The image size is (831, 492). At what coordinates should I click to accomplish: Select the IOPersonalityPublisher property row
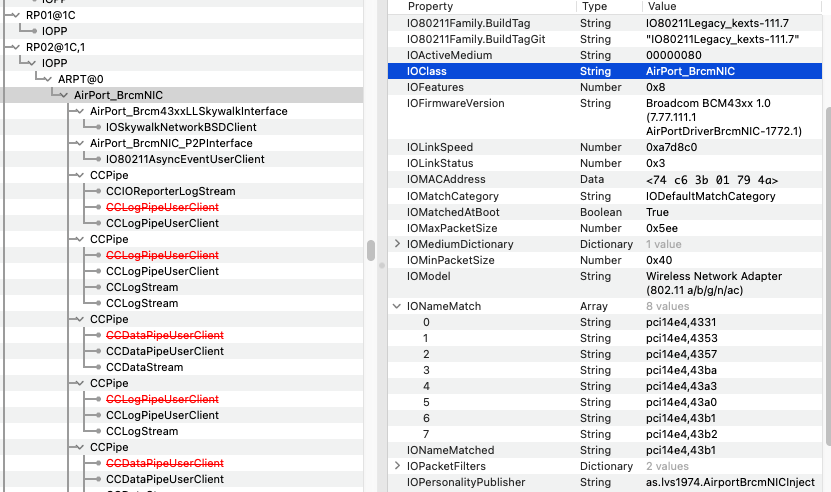605,482
